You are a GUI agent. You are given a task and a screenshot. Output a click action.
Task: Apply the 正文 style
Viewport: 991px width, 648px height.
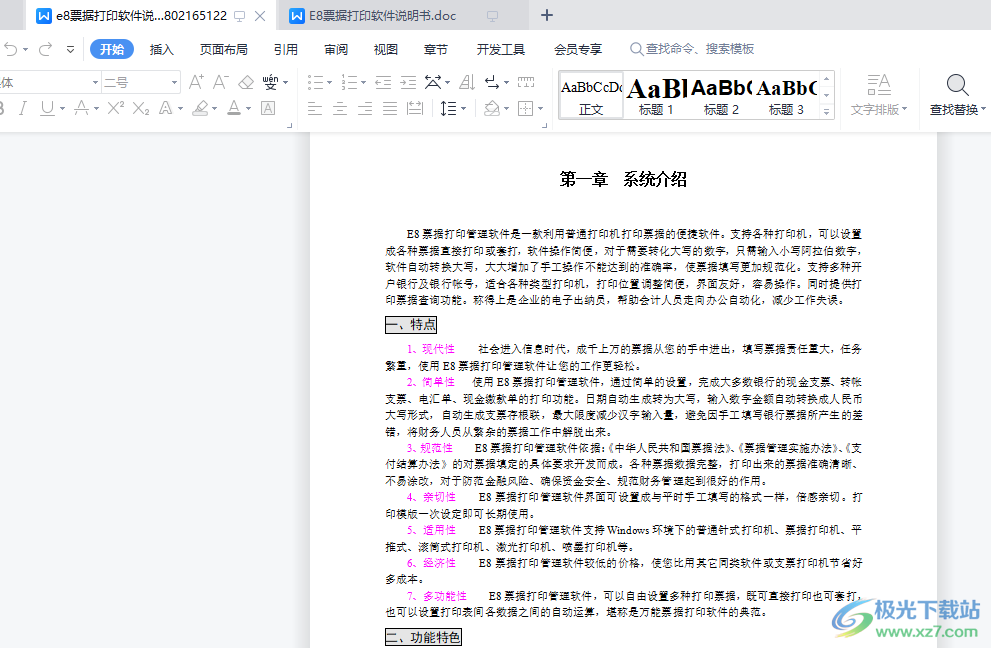591,95
